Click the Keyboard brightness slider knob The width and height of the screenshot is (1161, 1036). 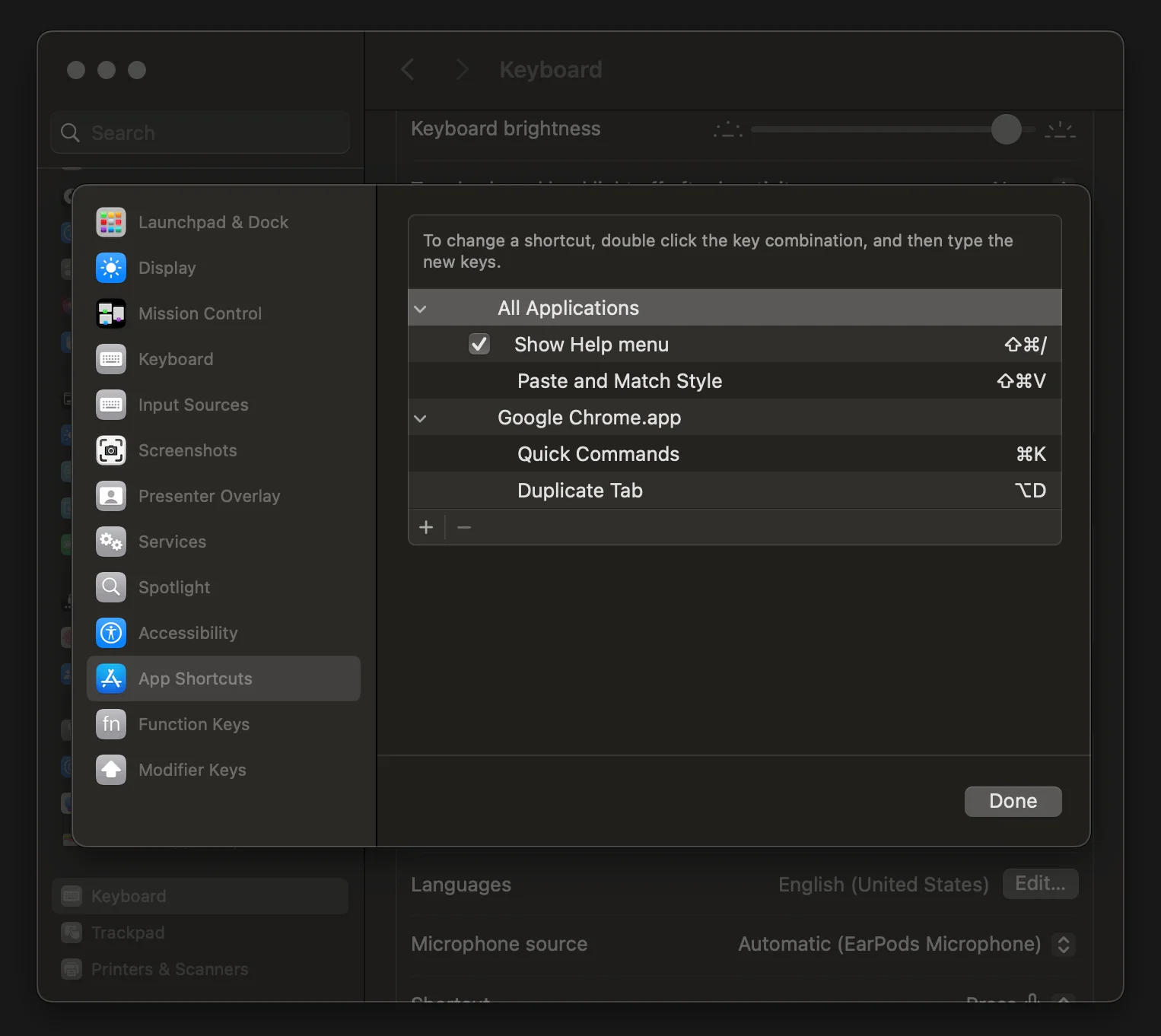(x=1006, y=129)
